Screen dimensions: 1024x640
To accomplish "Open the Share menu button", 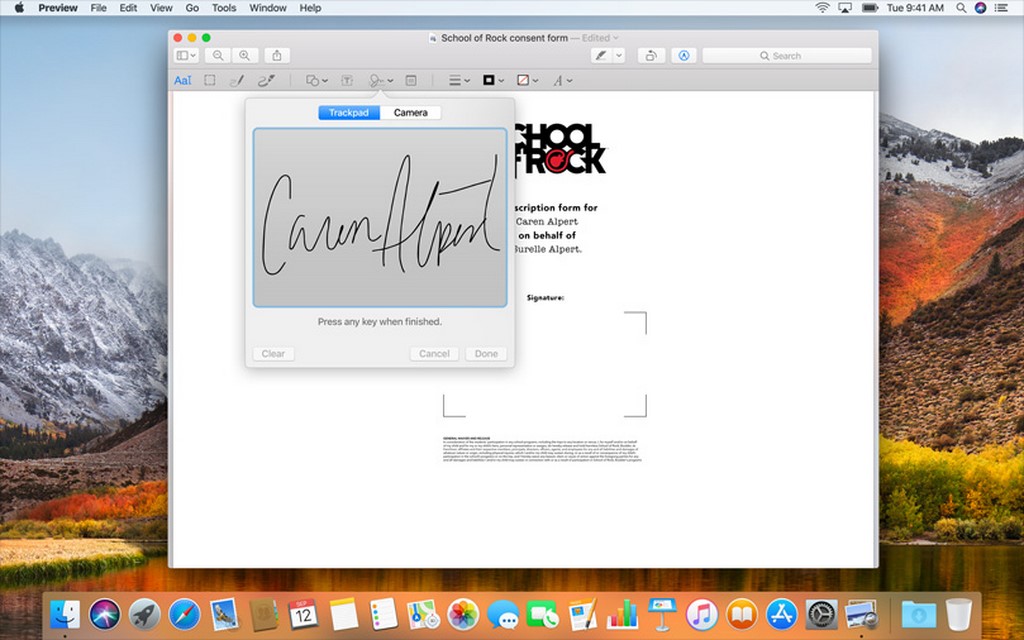I will tap(277, 56).
